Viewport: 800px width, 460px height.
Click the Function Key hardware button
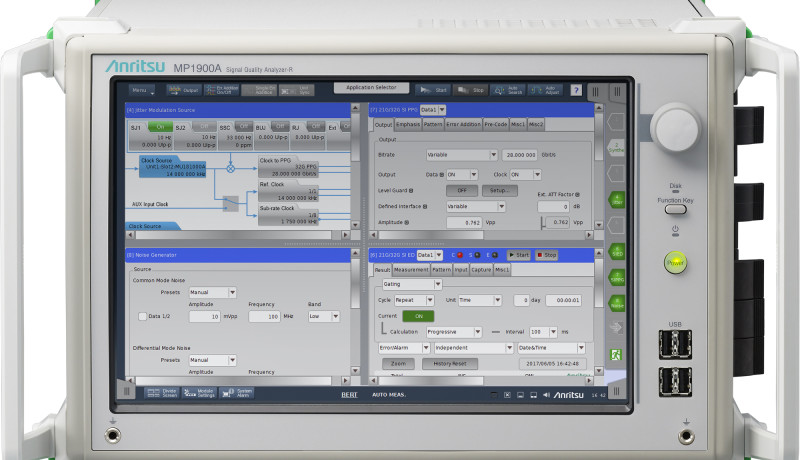676,209
